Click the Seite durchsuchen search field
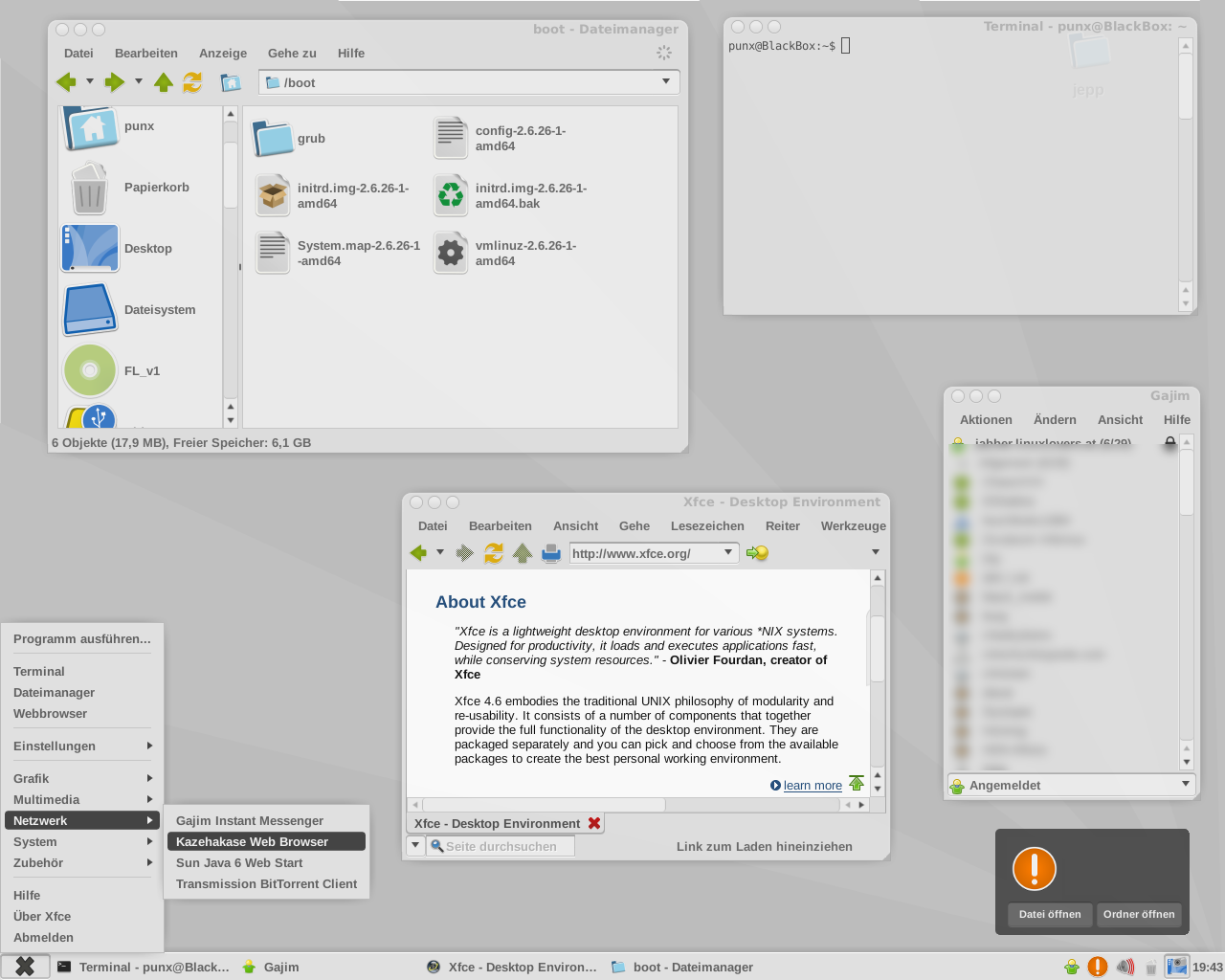 click(x=507, y=847)
